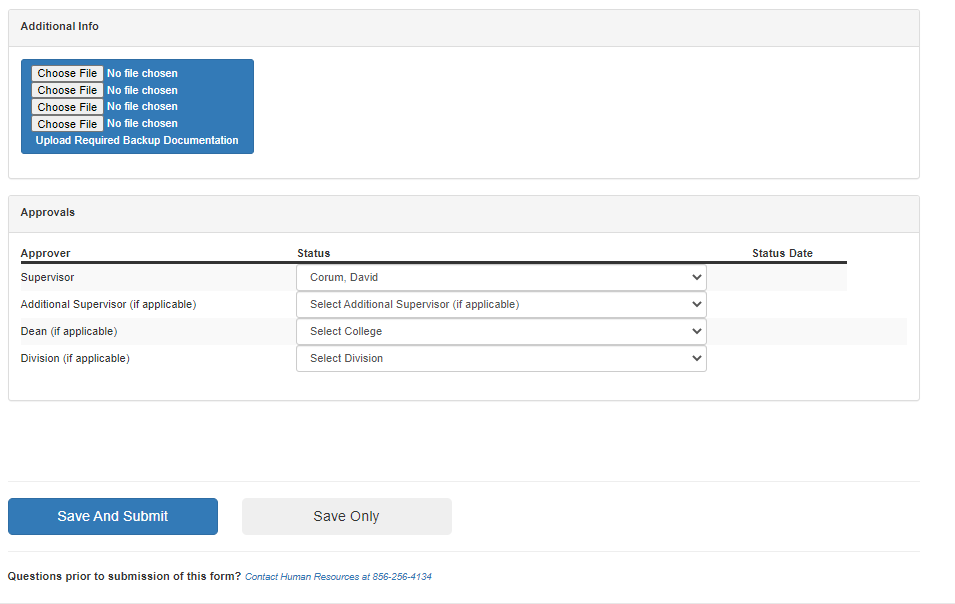Click the first Choose File button
955x604 pixels.
coord(67,73)
